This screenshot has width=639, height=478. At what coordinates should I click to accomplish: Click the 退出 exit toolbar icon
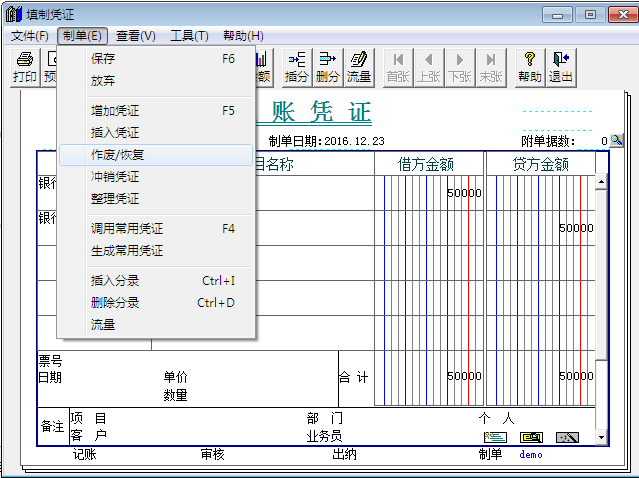coord(561,67)
